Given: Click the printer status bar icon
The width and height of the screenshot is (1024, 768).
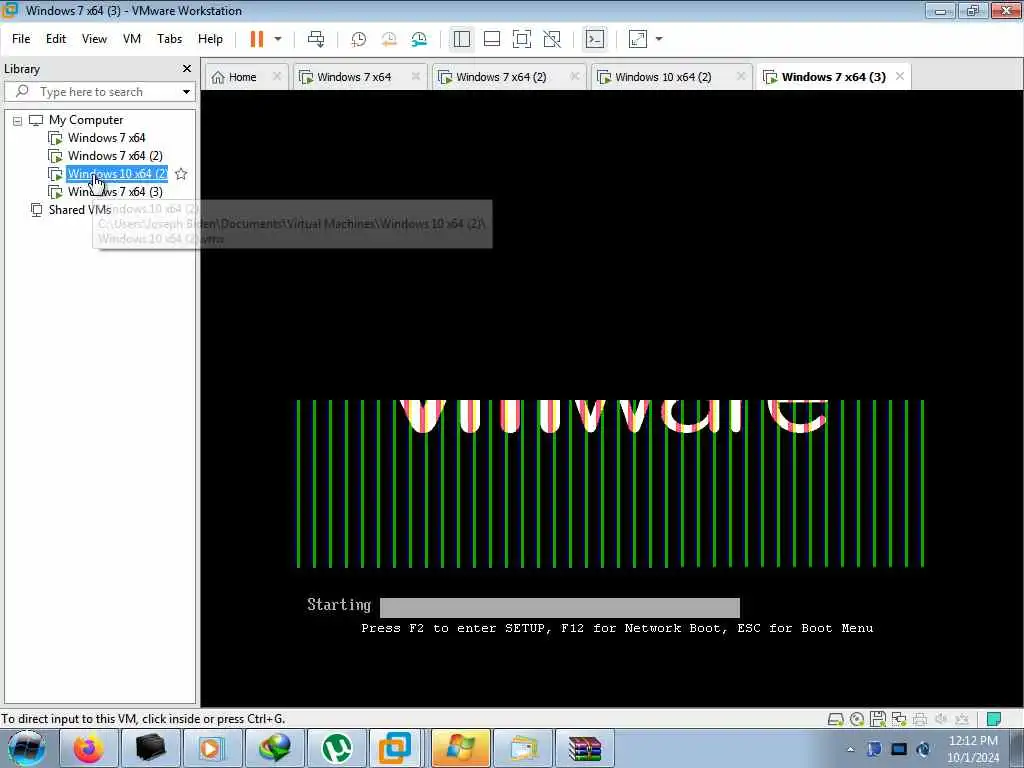Looking at the screenshot, I should (x=920, y=720).
